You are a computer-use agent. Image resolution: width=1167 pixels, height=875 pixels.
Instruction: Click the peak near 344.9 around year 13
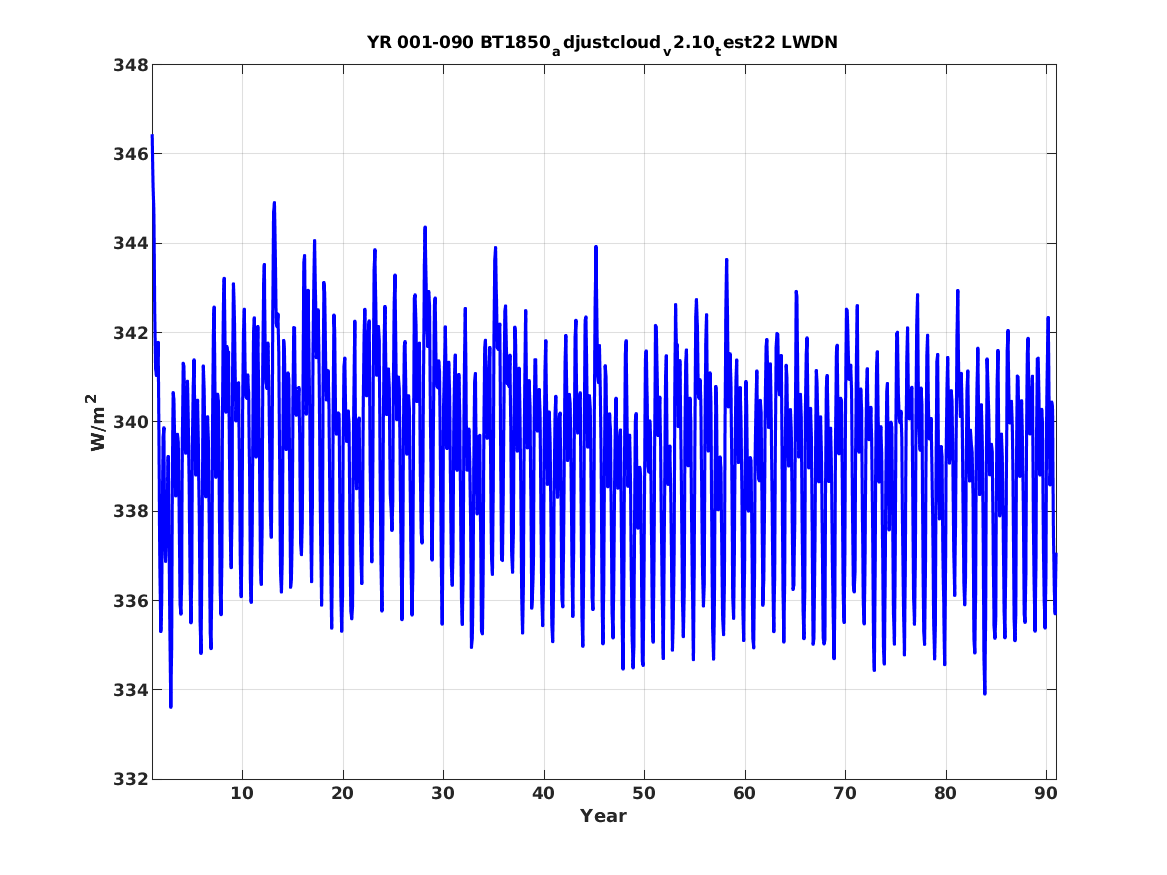point(274,202)
